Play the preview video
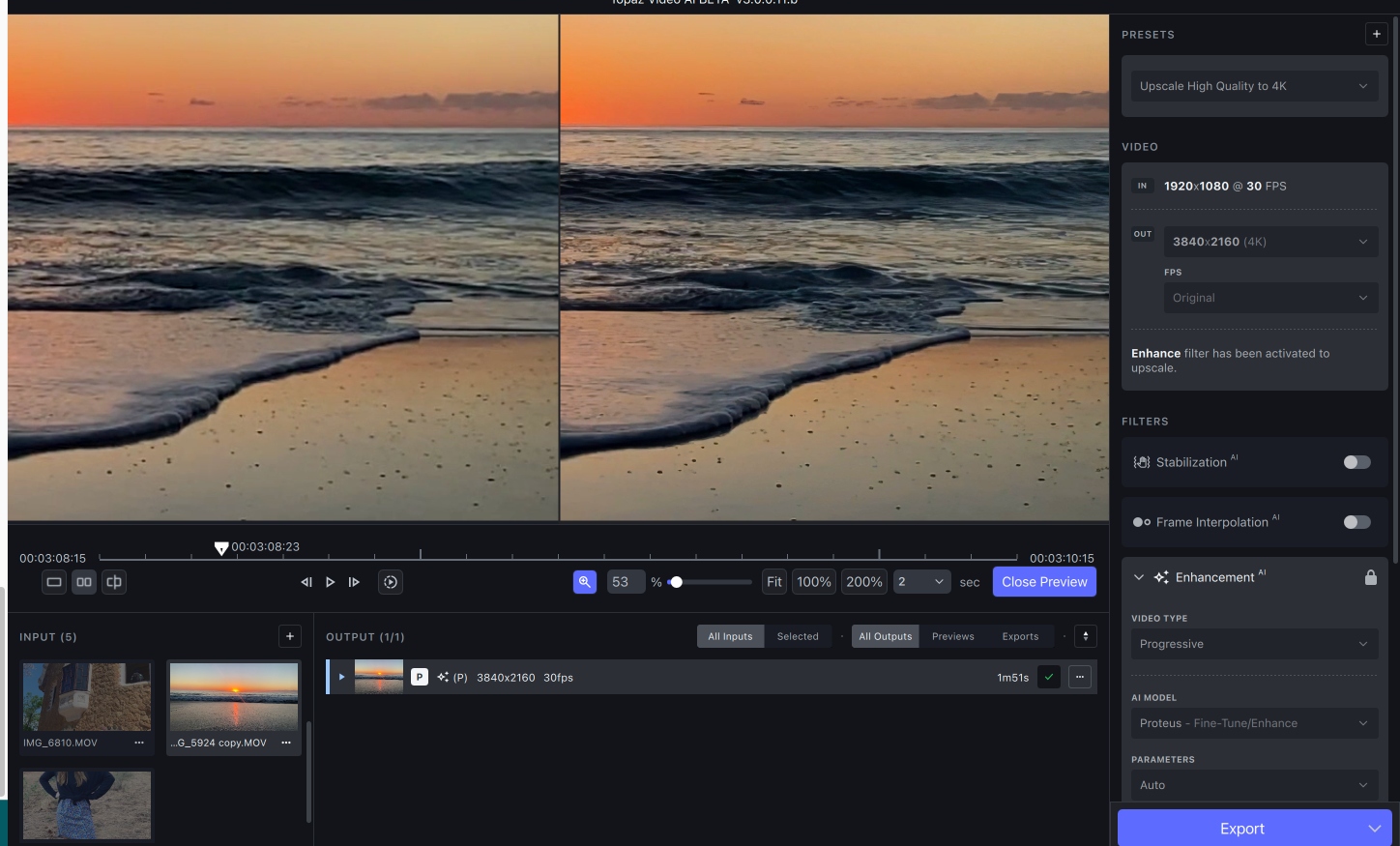 click(x=330, y=582)
